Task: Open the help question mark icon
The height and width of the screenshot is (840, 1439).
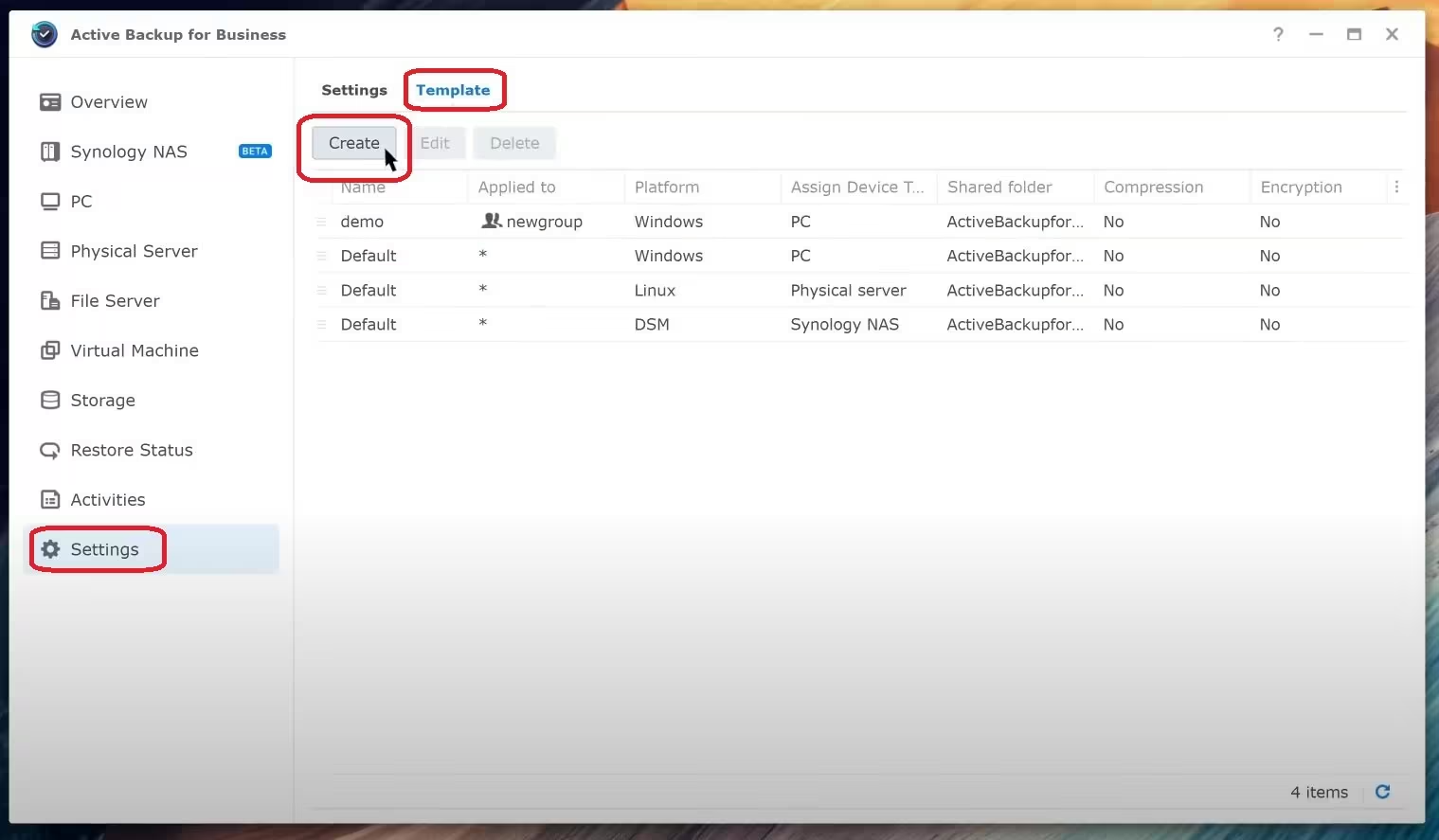Action: pyautogui.click(x=1278, y=34)
